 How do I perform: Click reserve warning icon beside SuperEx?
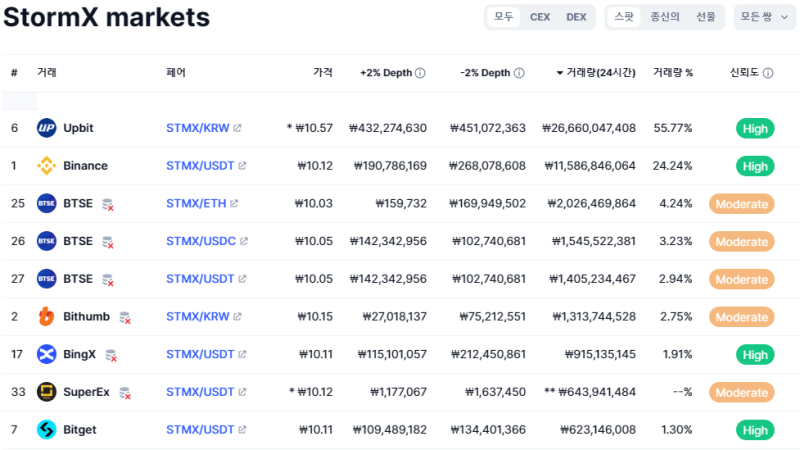125,393
